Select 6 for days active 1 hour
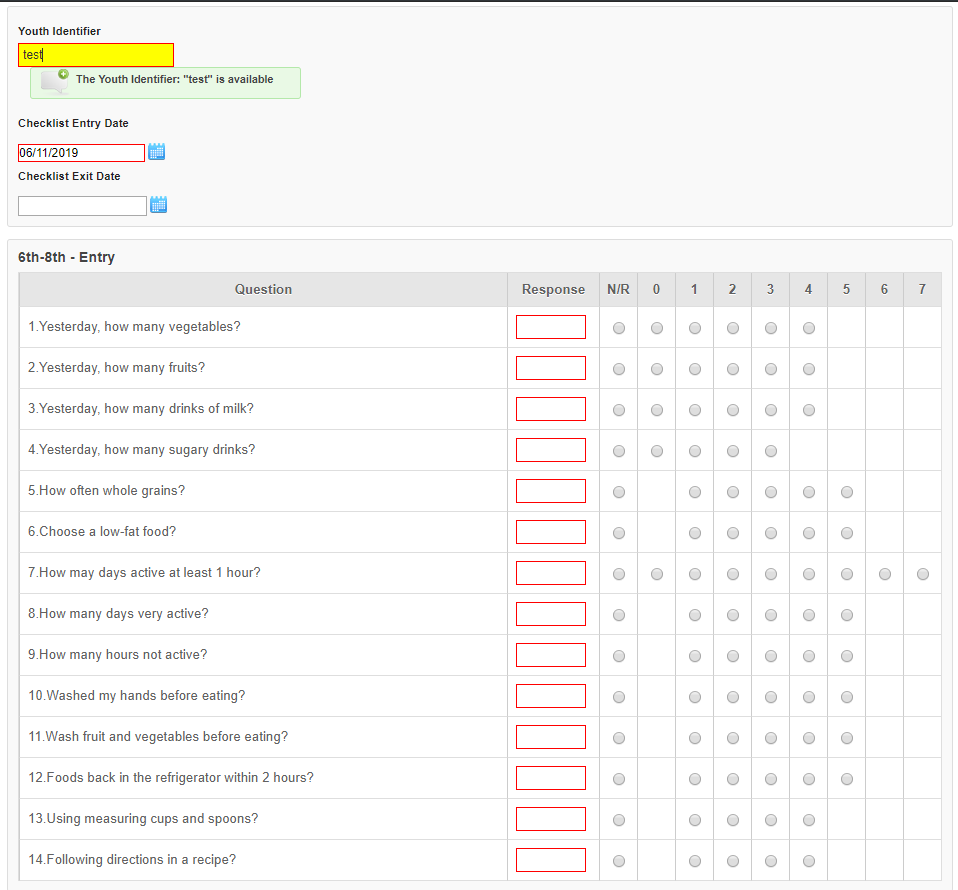 pos(885,574)
